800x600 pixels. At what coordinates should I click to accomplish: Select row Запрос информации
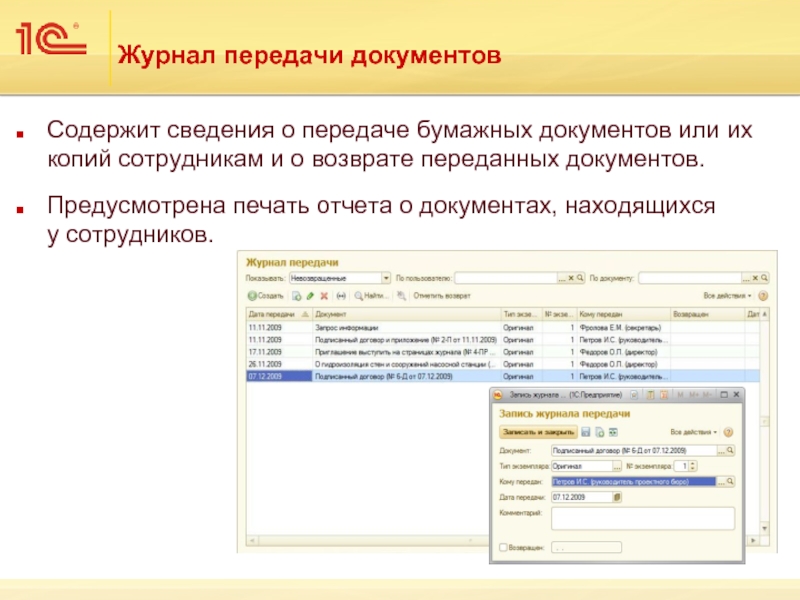coord(503,328)
